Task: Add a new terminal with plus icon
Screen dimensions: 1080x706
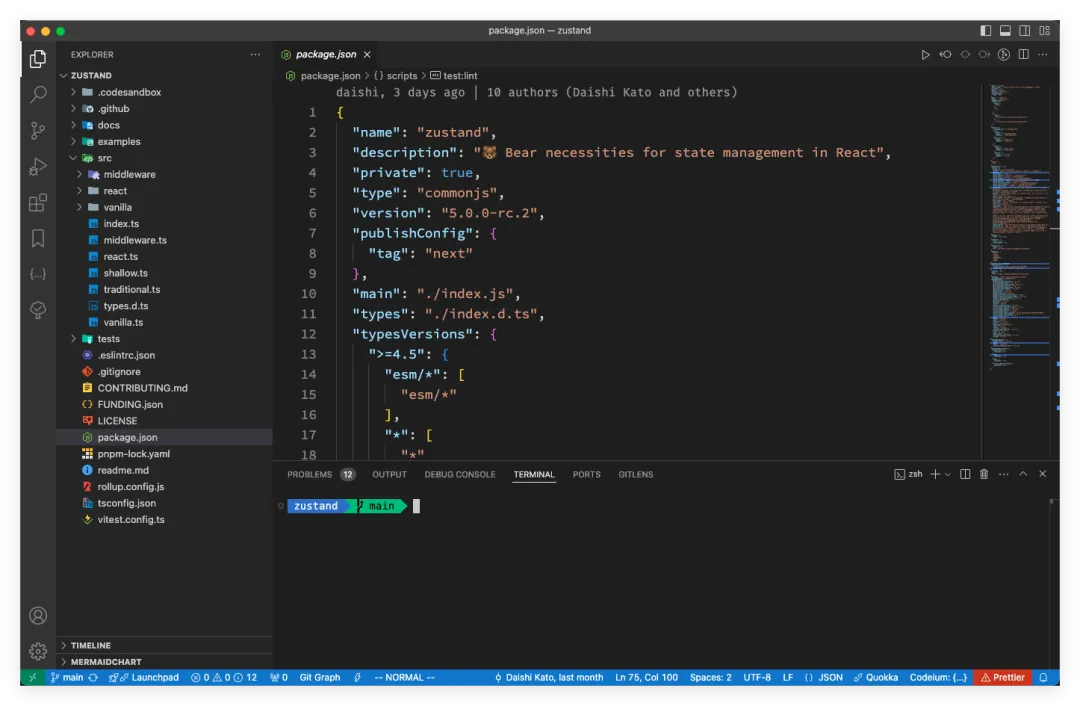Action: pos(935,474)
